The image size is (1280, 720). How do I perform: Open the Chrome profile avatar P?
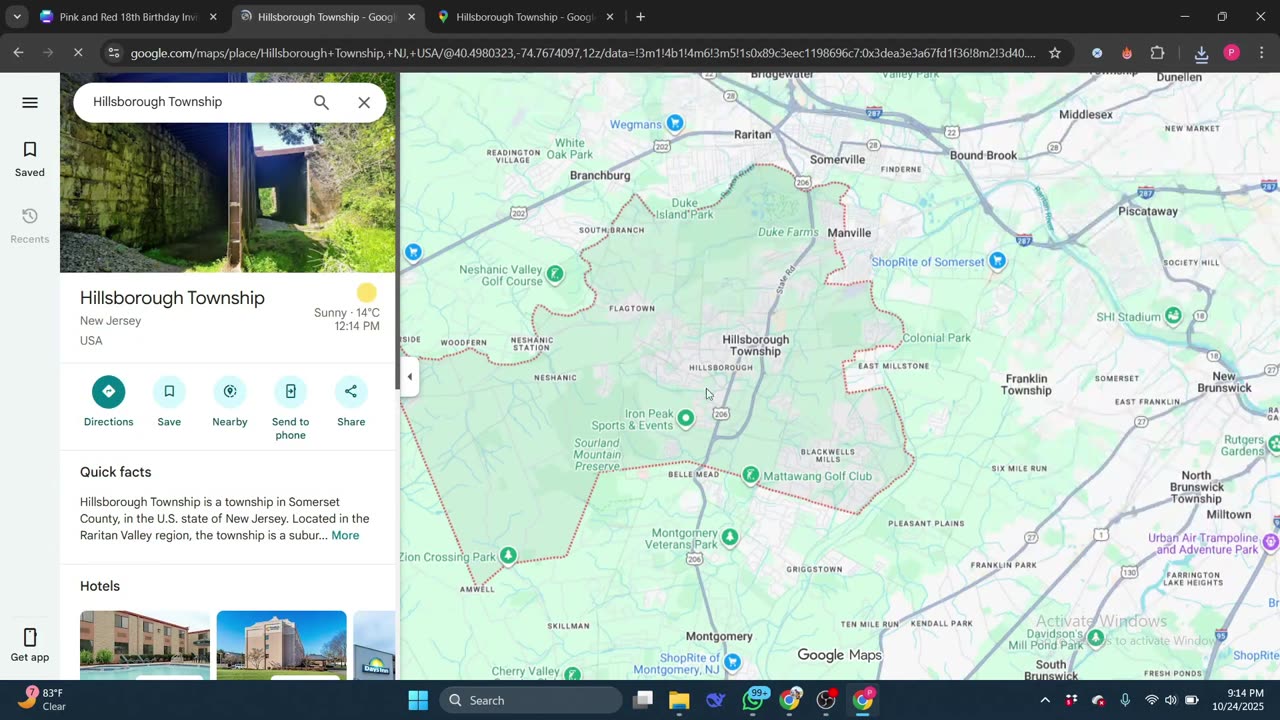(x=1231, y=53)
